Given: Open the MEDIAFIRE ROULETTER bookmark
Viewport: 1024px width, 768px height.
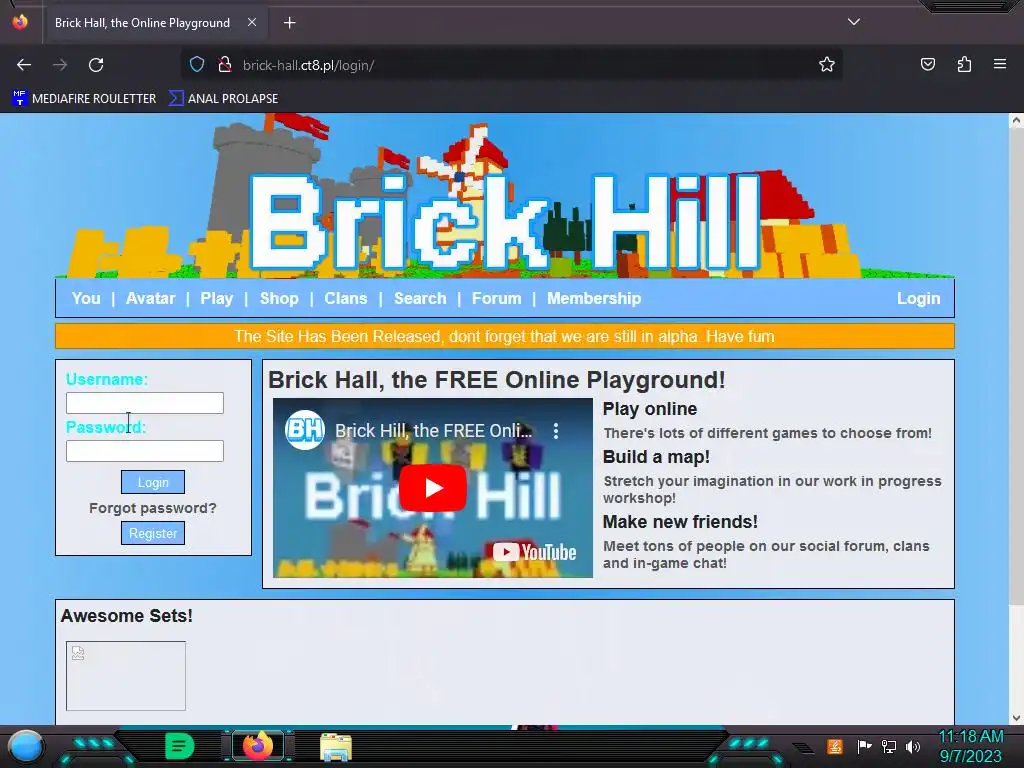Looking at the screenshot, I should coord(84,99).
